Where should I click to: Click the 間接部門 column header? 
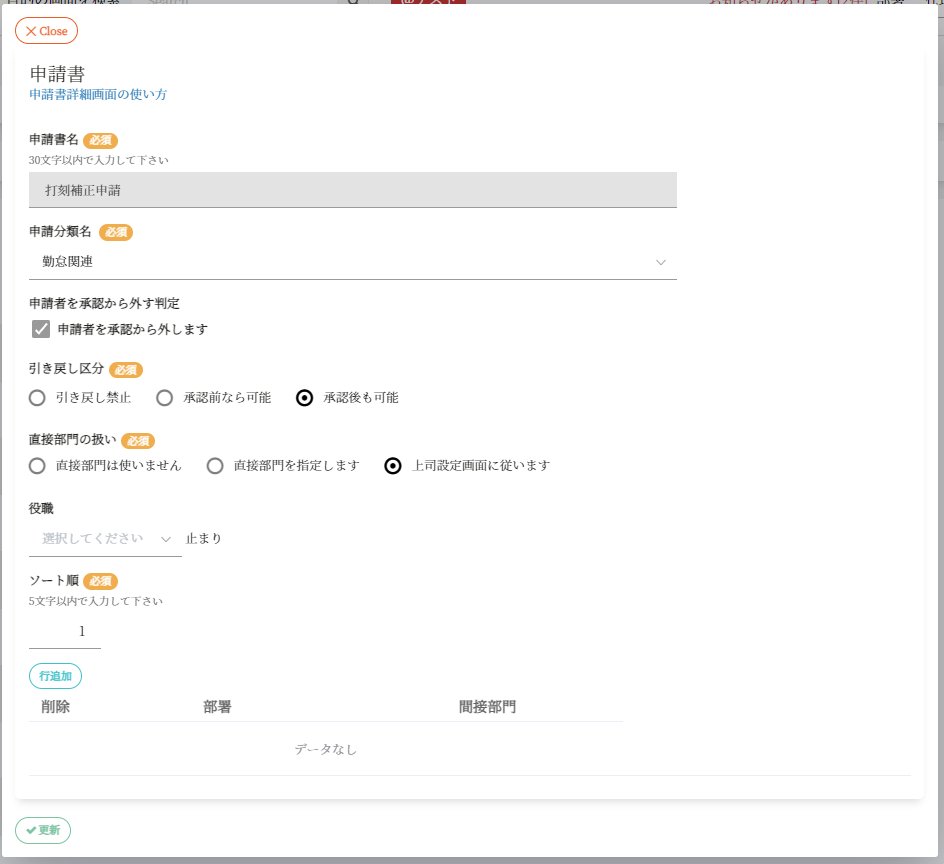[487, 707]
